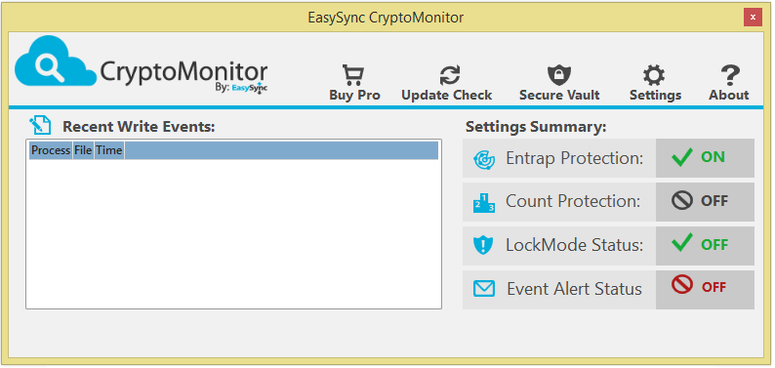Click inside the empty write events list
This screenshot has width=775, height=368.
point(233,234)
